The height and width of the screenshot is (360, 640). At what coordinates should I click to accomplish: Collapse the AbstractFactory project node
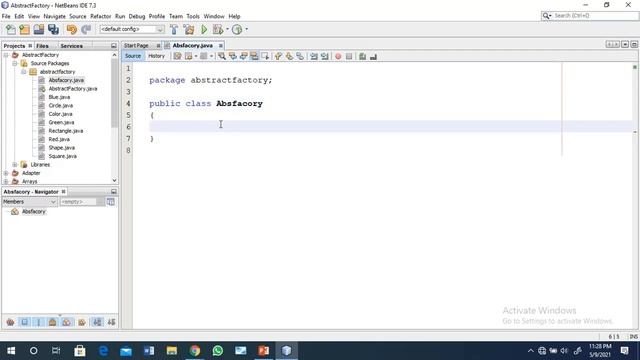pos(6,55)
